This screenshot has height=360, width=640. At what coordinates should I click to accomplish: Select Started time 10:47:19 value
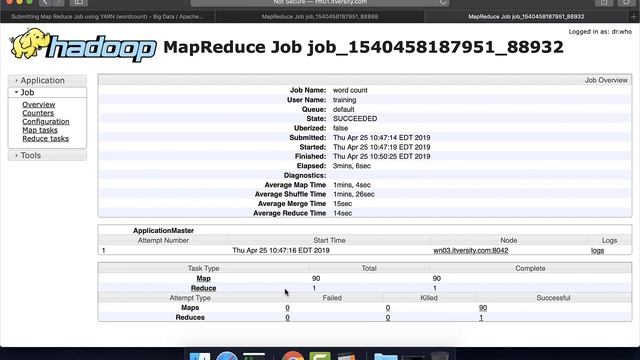pyautogui.click(x=382, y=147)
